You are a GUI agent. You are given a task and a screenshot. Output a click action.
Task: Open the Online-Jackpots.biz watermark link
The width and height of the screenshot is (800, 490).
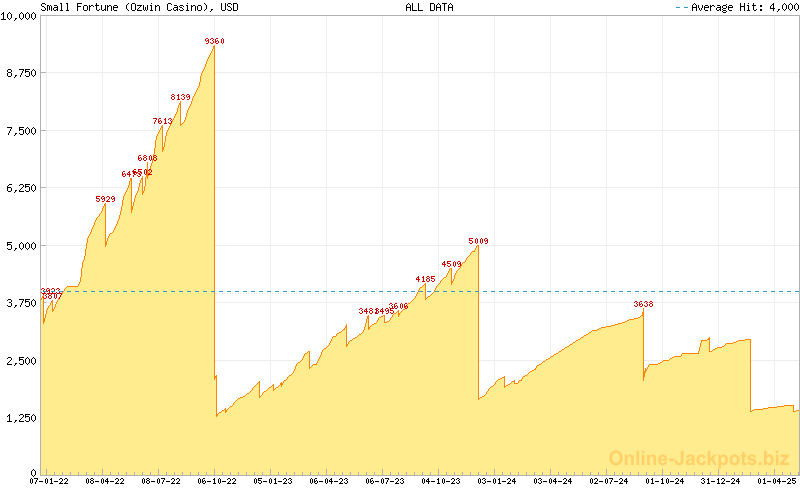(694, 458)
